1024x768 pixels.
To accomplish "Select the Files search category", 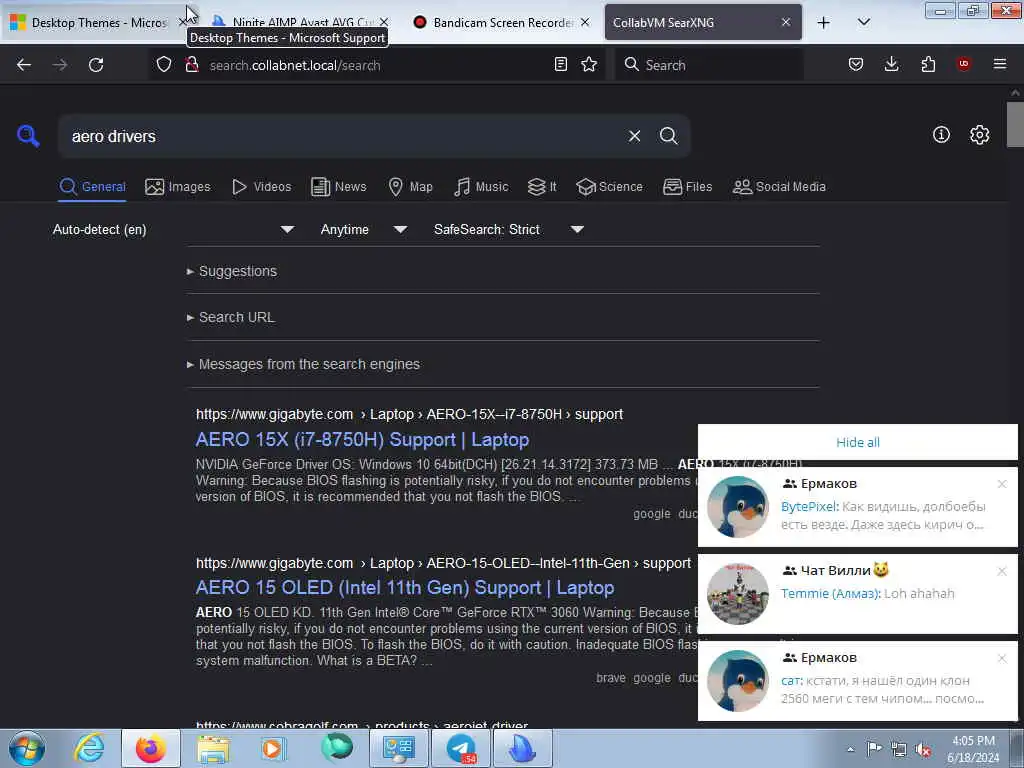I will click(687, 187).
